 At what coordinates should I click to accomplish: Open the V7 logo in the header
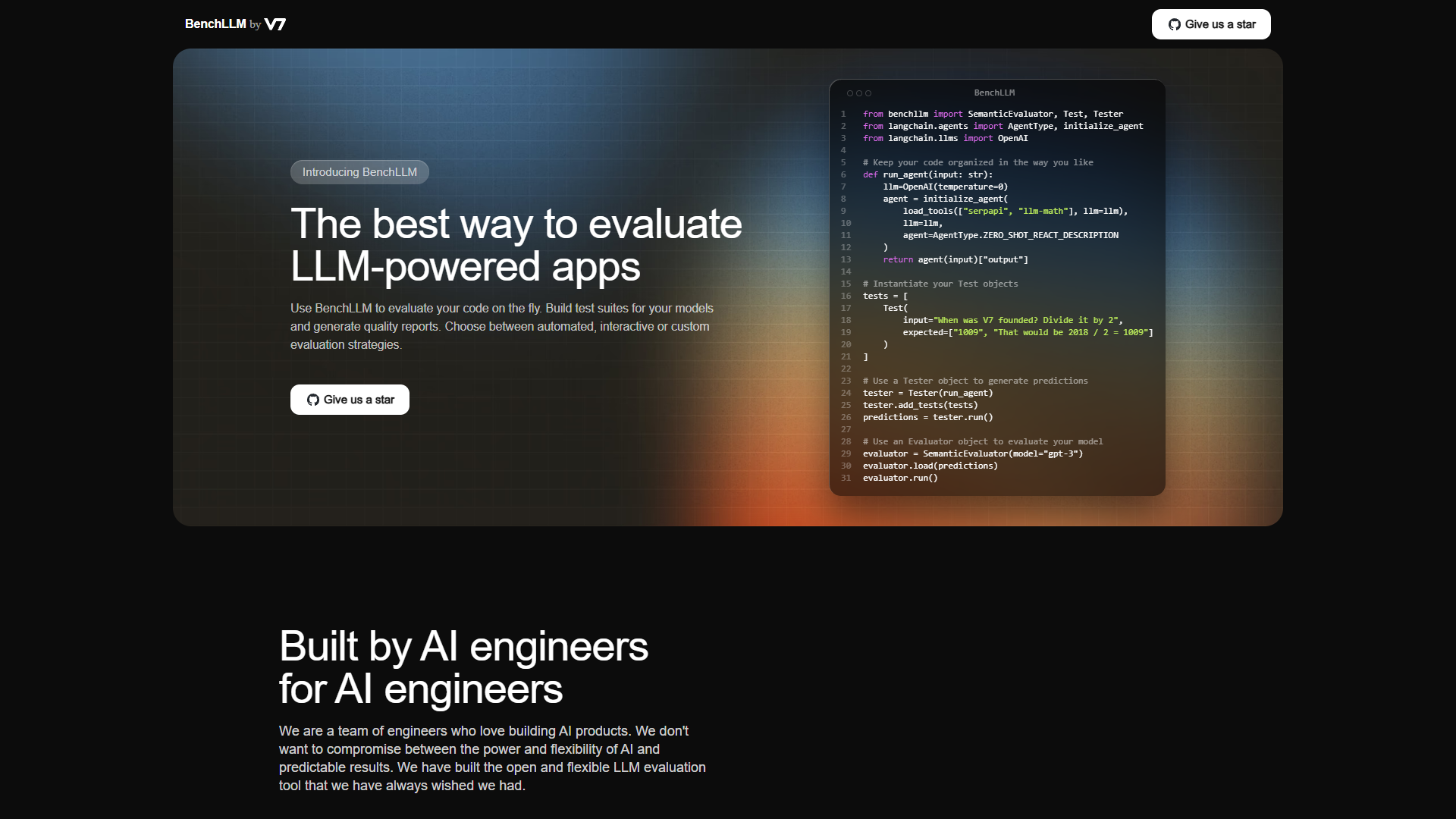click(275, 24)
